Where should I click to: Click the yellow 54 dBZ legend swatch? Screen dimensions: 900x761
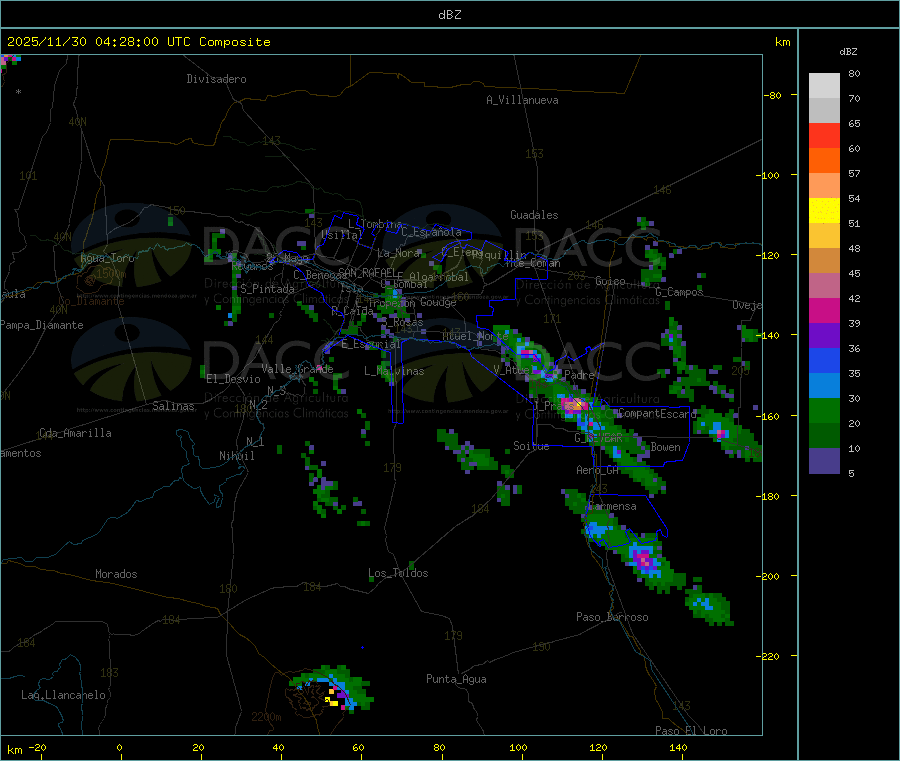(x=824, y=210)
